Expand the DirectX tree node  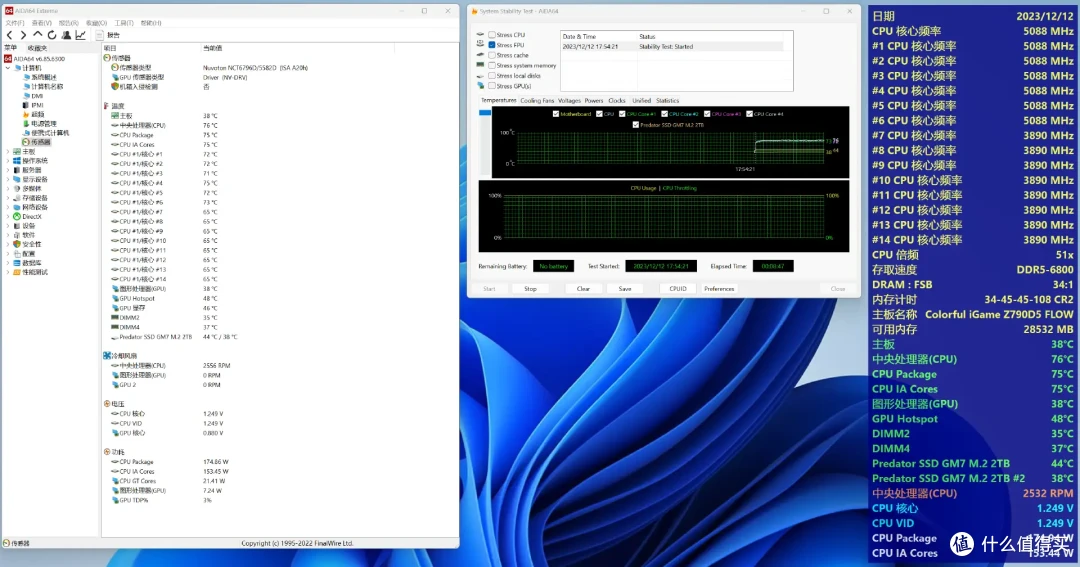pyautogui.click(x=8, y=216)
